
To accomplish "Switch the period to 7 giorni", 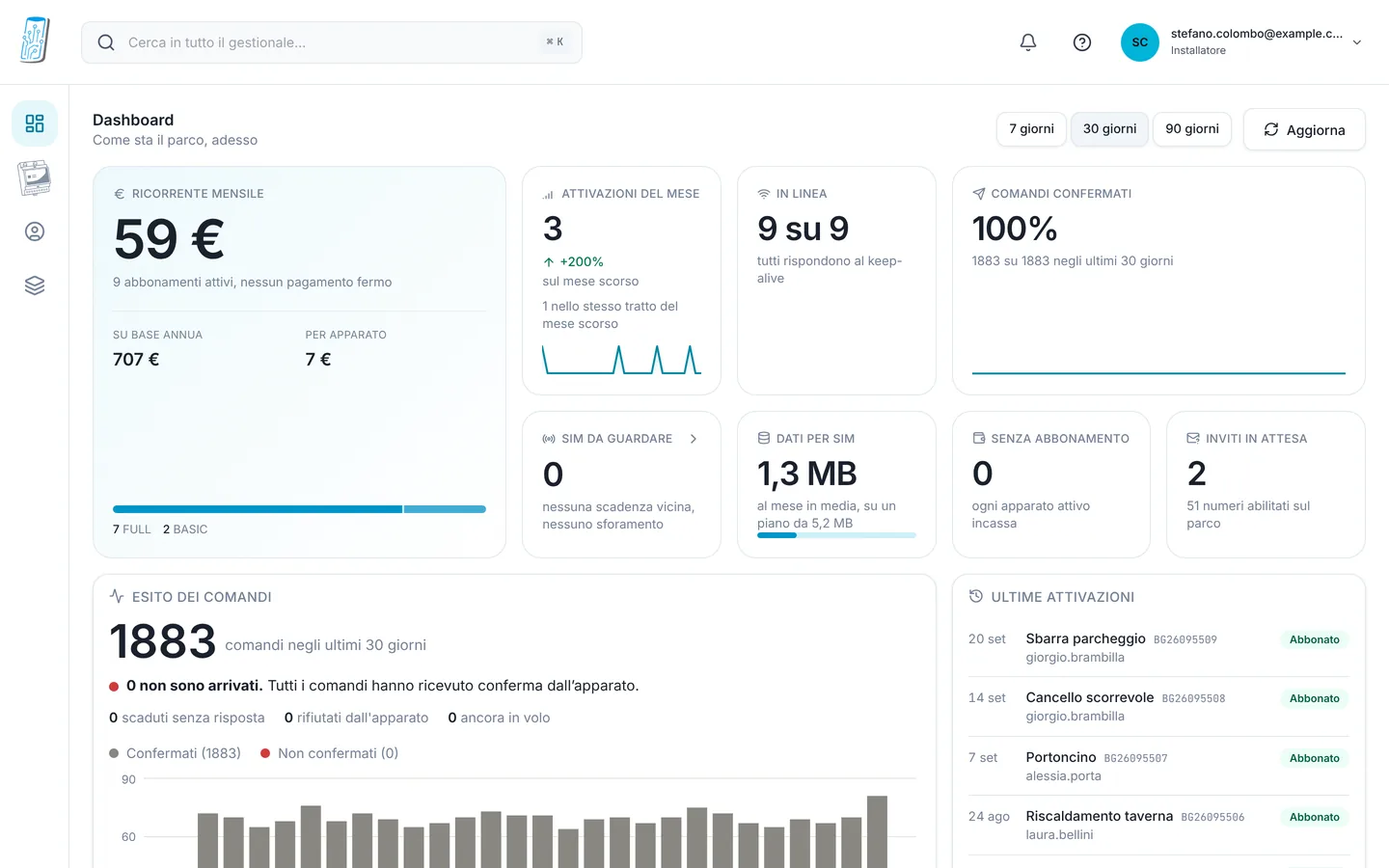I will pyautogui.click(x=1031, y=129).
